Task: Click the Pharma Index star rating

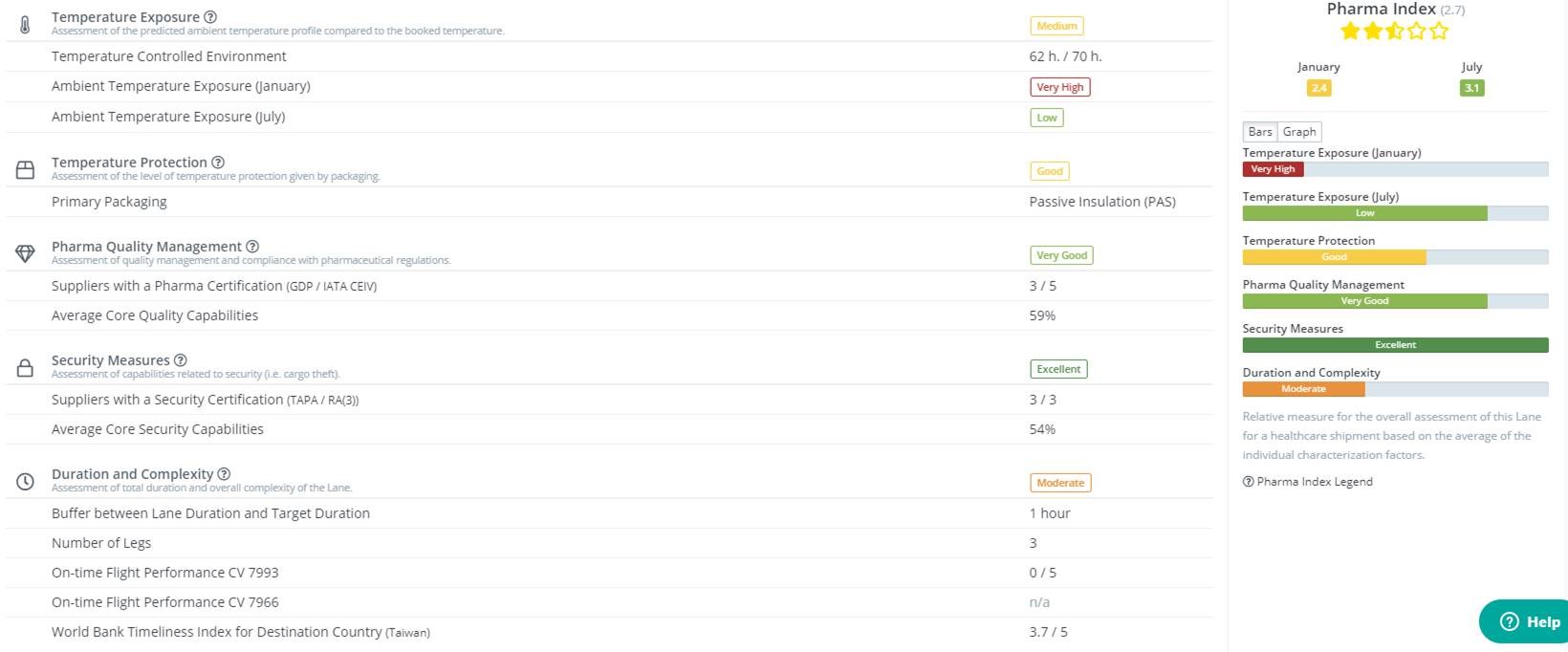Action: click(1395, 32)
